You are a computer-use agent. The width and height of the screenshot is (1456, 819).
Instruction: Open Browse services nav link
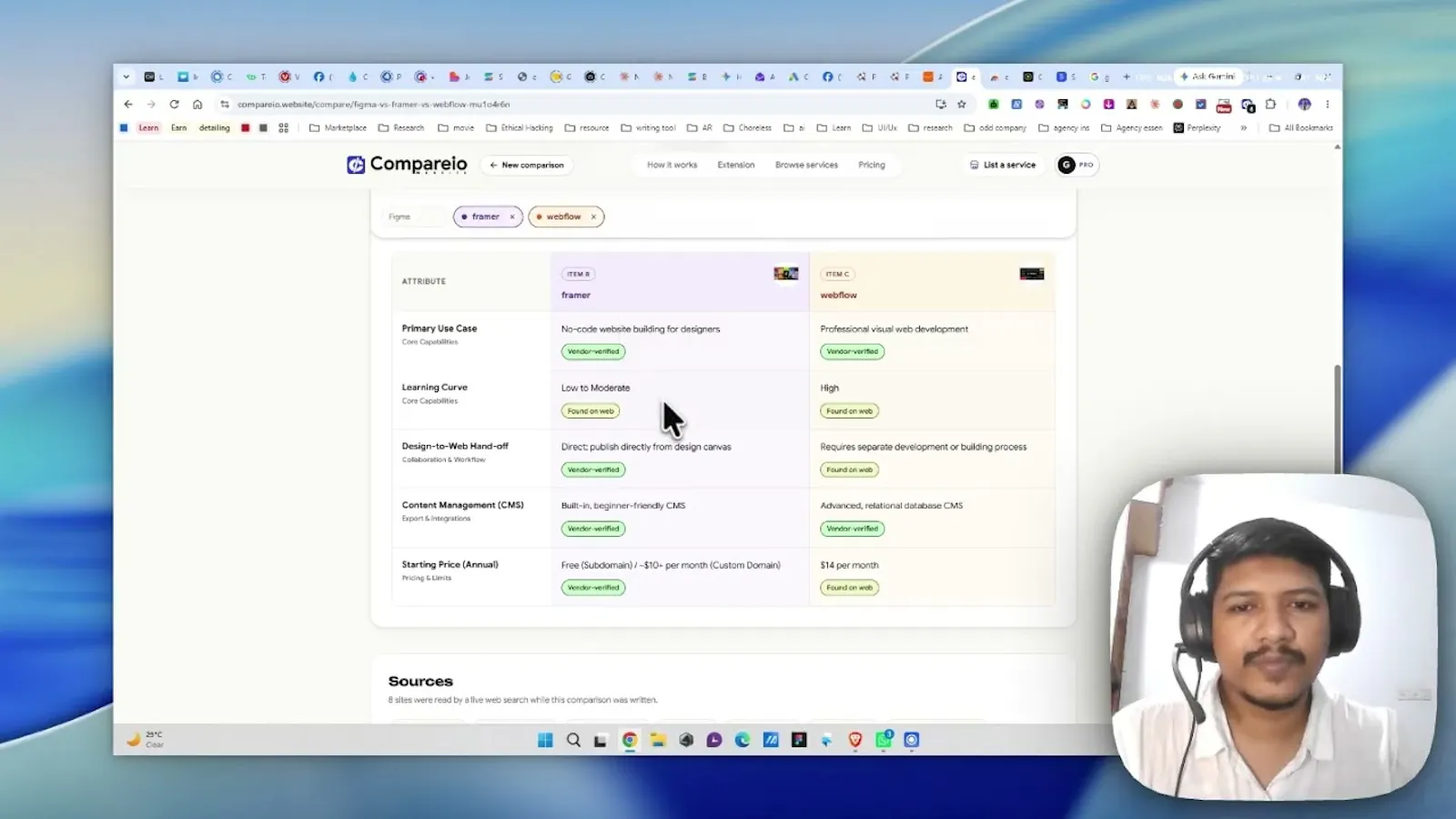point(806,166)
